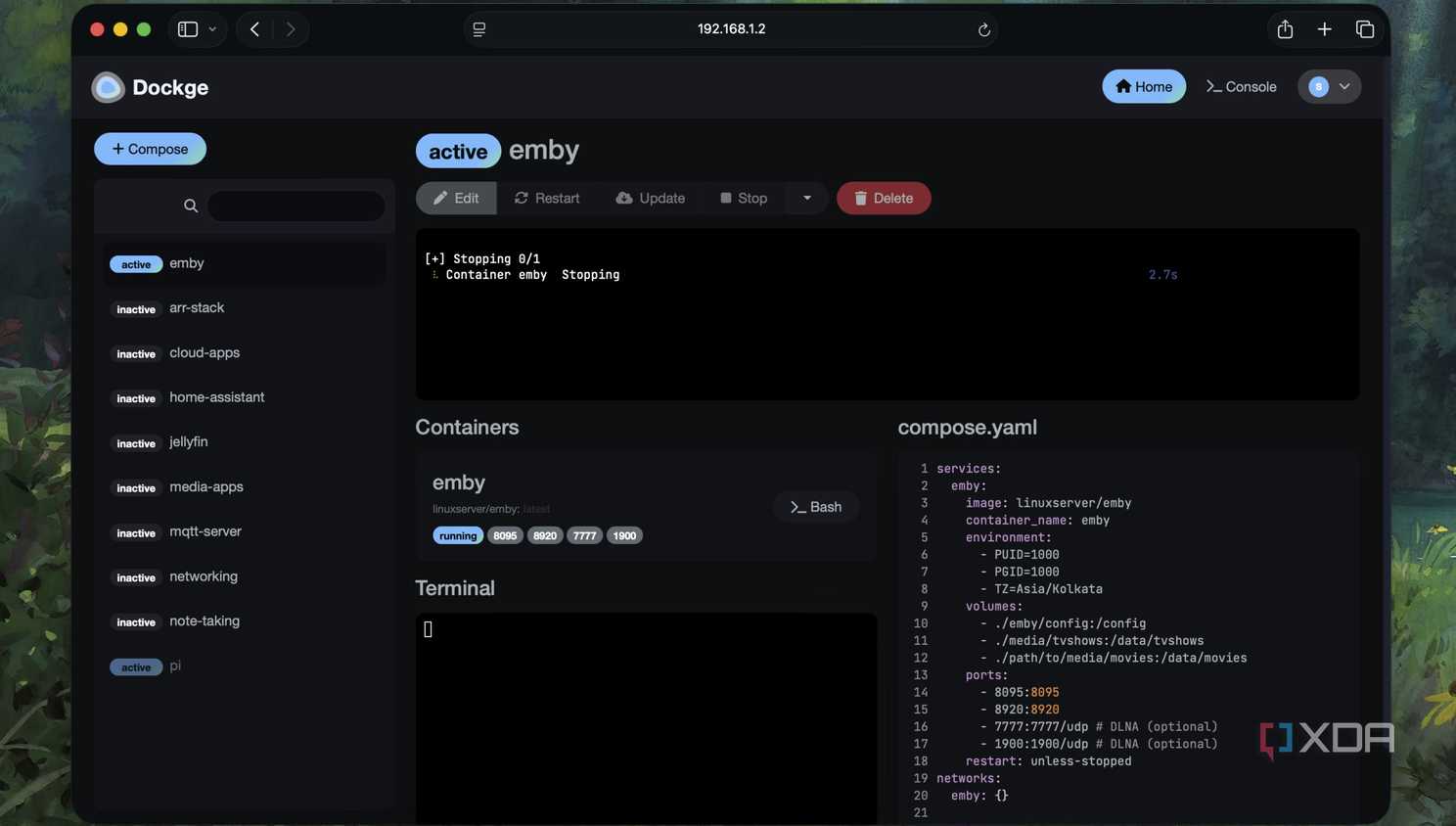The width and height of the screenshot is (1456, 826).
Task: Open Bash shell for emby container
Action: 816,507
